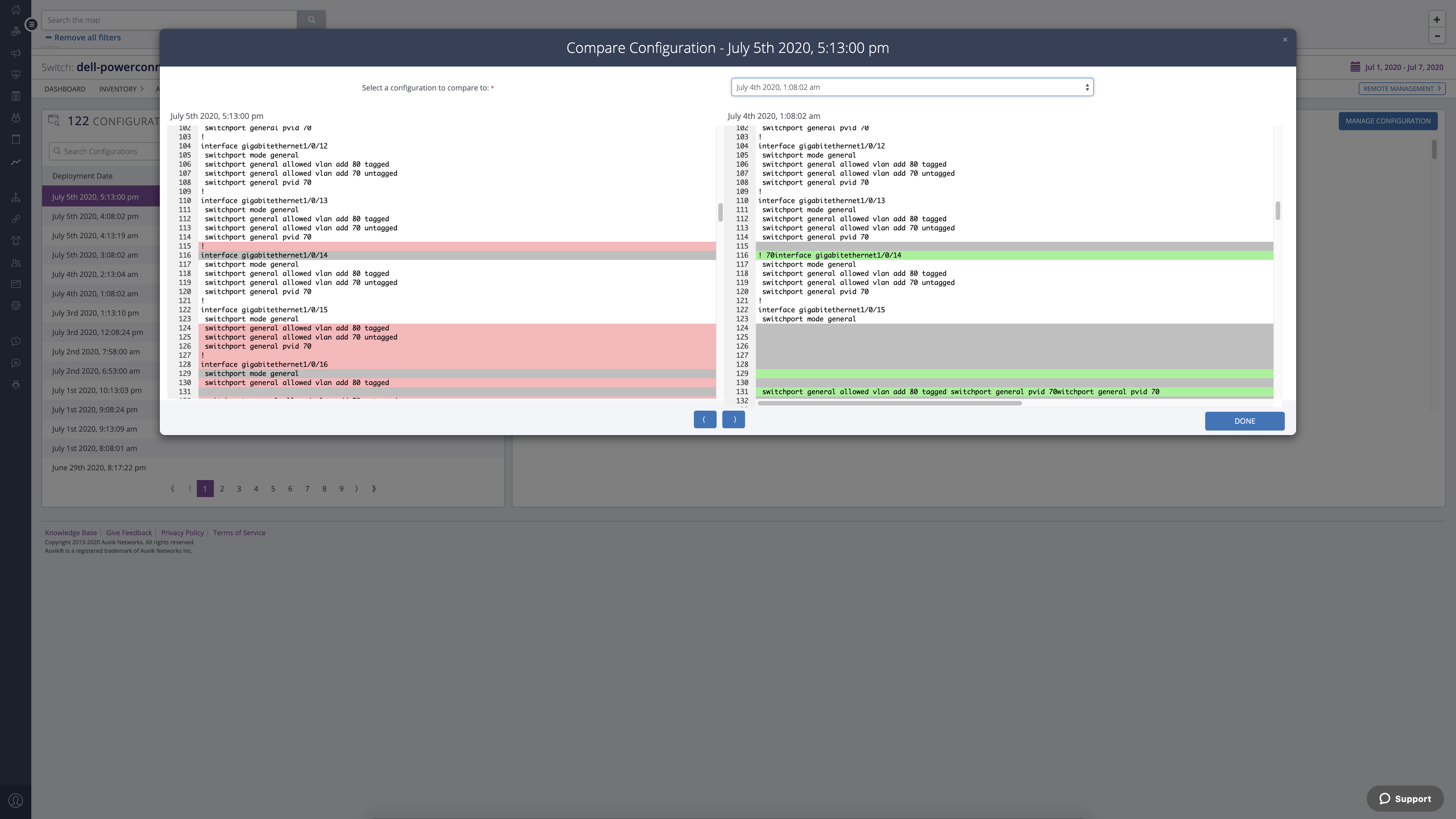Screen dimensions: 1456x819
Task: Click the previous difference arrow button
Action: click(x=704, y=419)
